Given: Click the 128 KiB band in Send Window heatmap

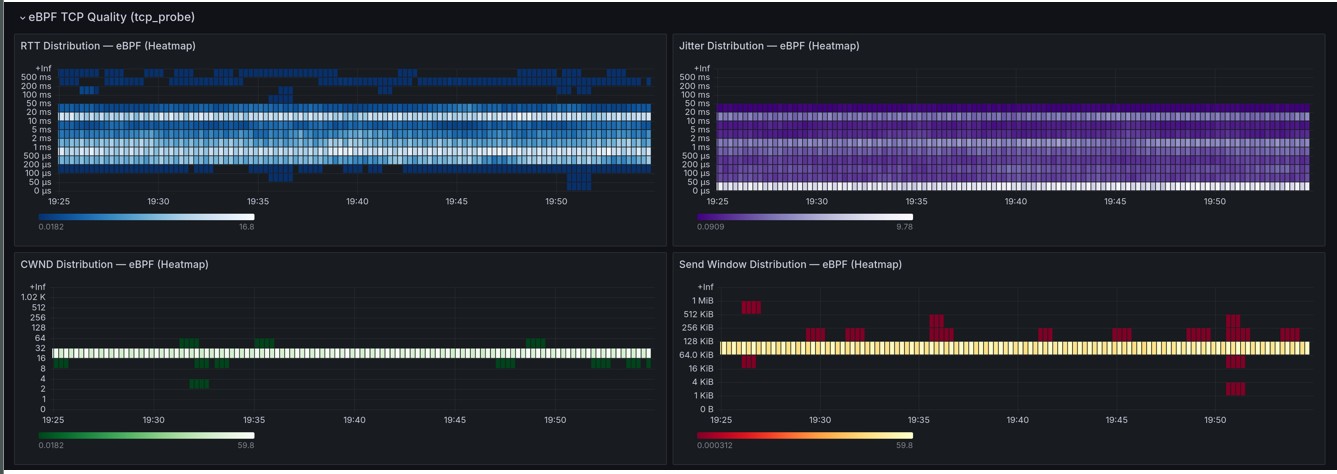Looking at the screenshot, I should 1015,348.
